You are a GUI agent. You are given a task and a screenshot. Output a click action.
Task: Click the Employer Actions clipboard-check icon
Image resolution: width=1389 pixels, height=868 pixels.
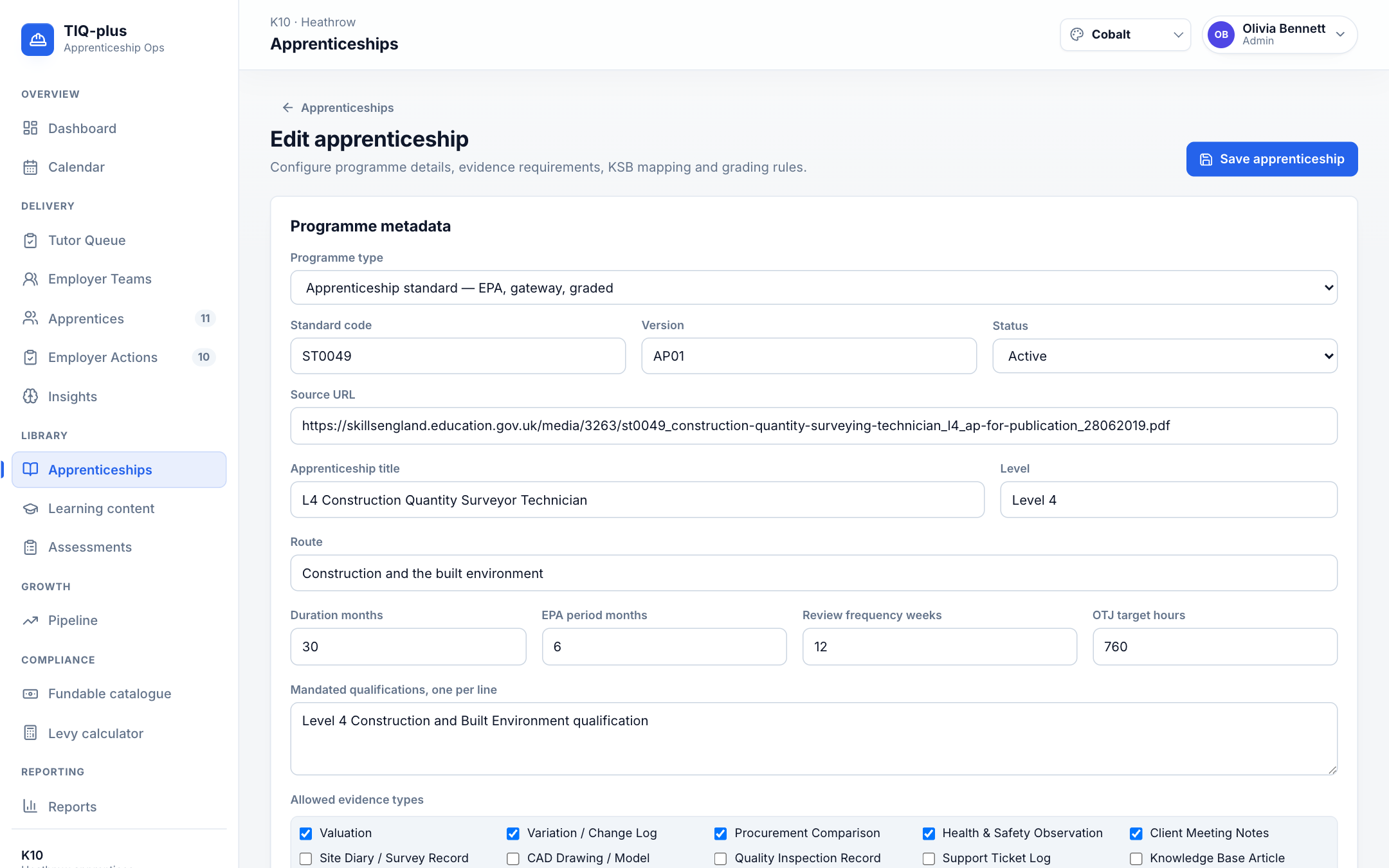30,357
